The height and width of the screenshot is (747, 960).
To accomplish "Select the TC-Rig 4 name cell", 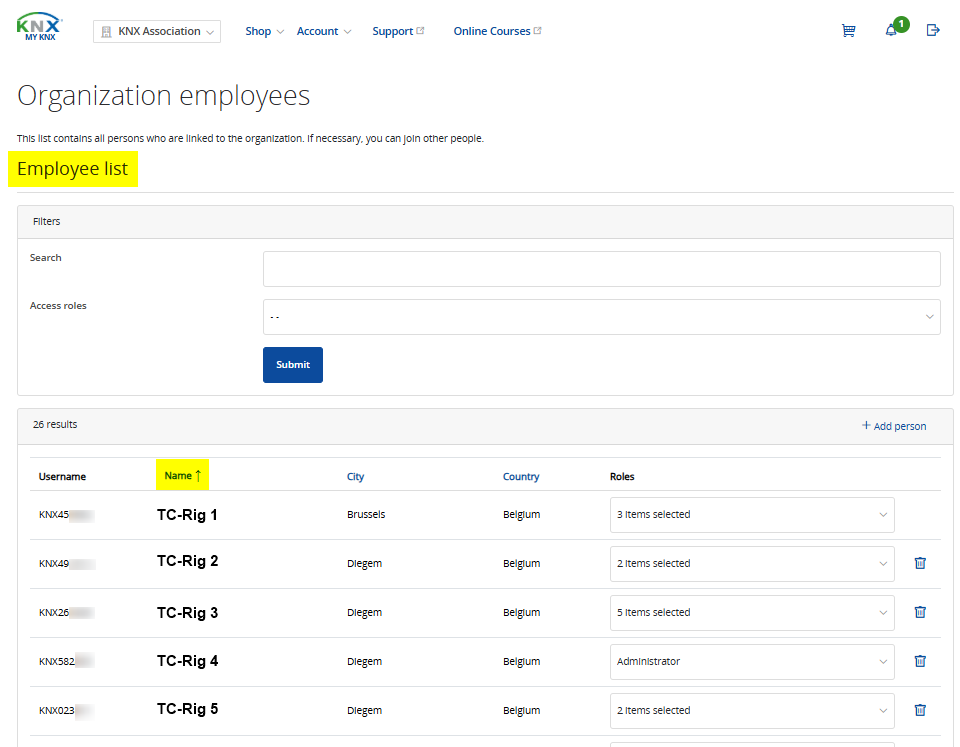I will pos(187,661).
